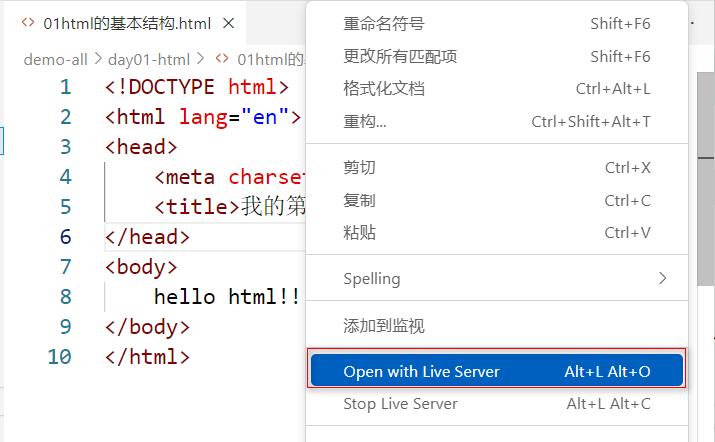
Task: Click line number 6 in gutter
Action: [x=65, y=237]
